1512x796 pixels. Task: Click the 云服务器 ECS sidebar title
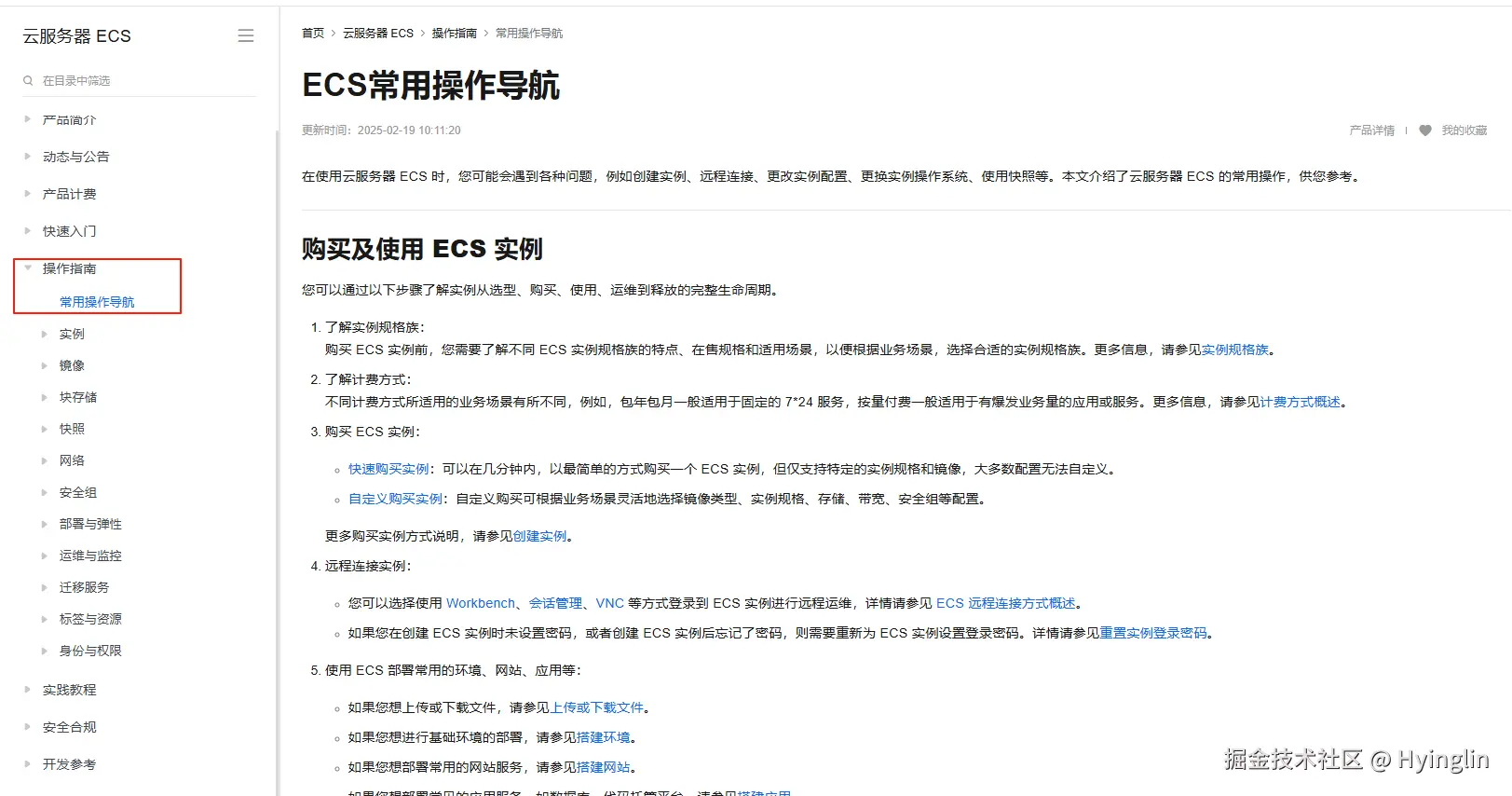(x=76, y=36)
